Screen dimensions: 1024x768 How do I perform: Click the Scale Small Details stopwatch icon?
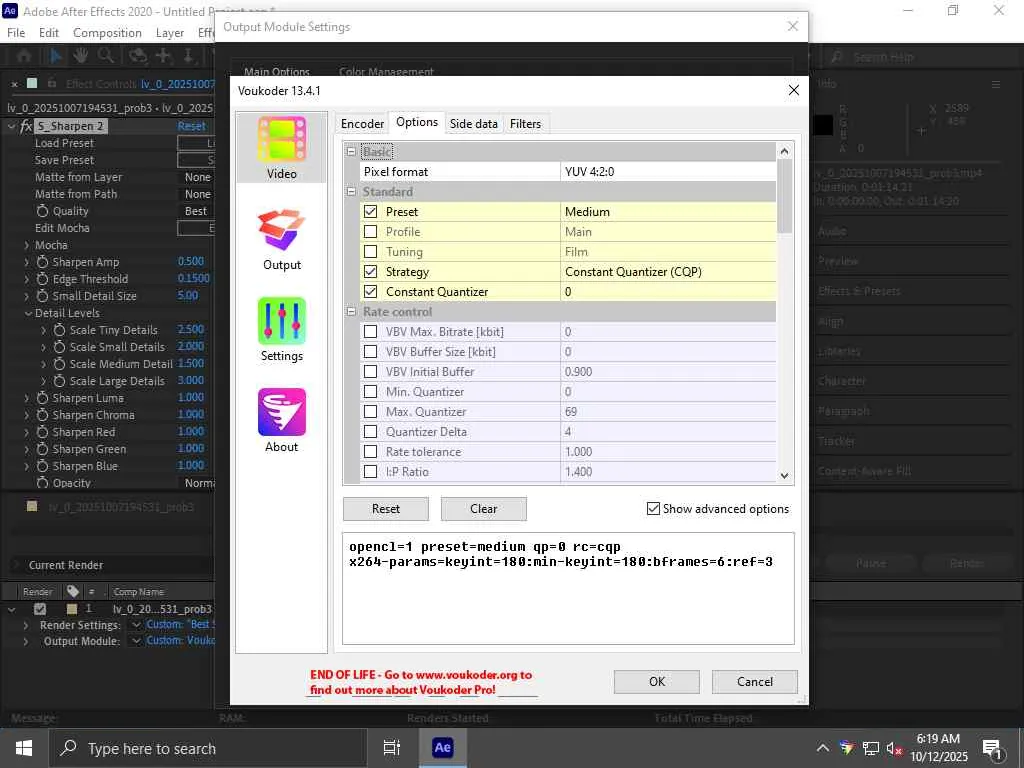coord(59,347)
